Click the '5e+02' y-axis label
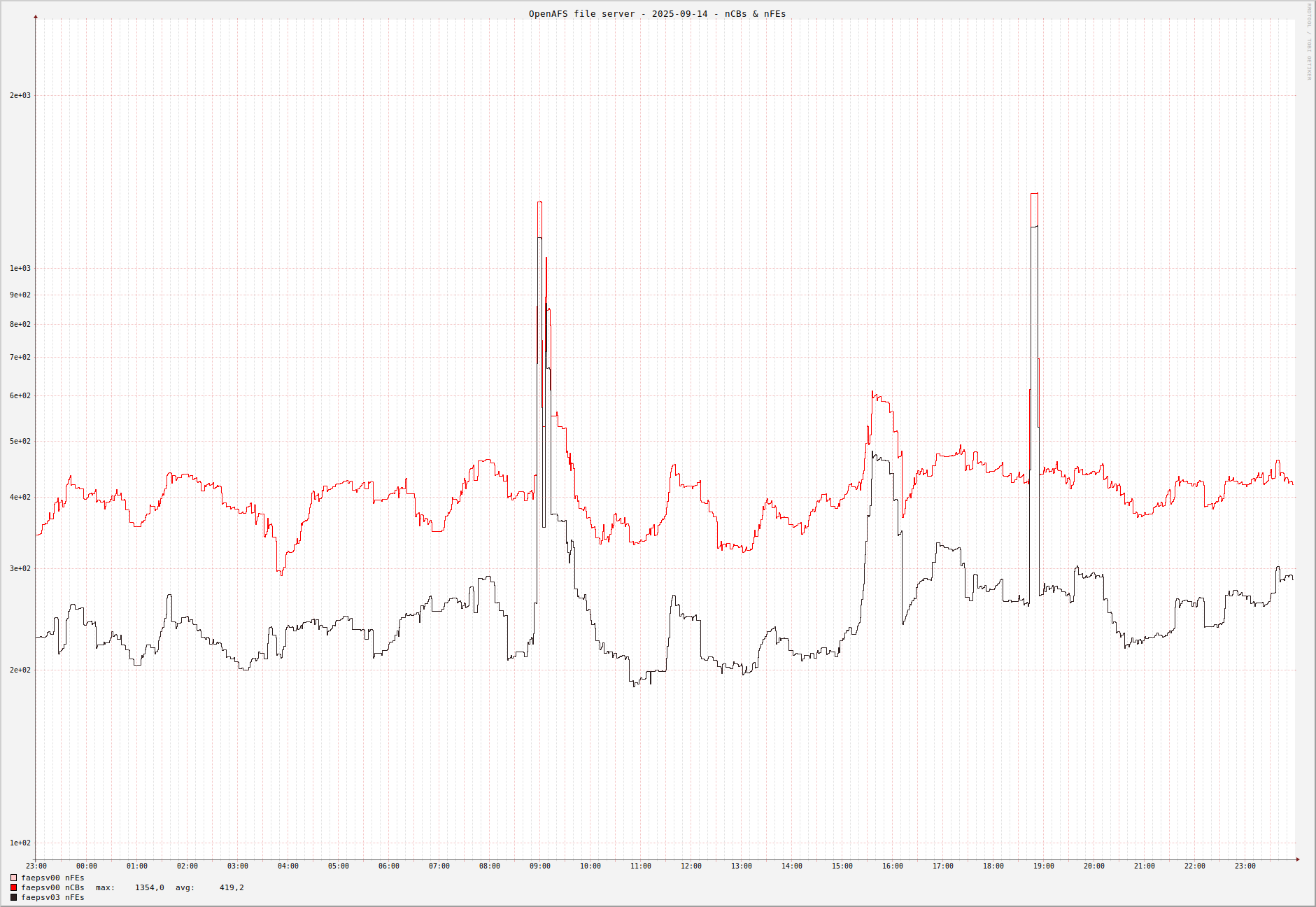The height and width of the screenshot is (907, 1316). [x=20, y=441]
